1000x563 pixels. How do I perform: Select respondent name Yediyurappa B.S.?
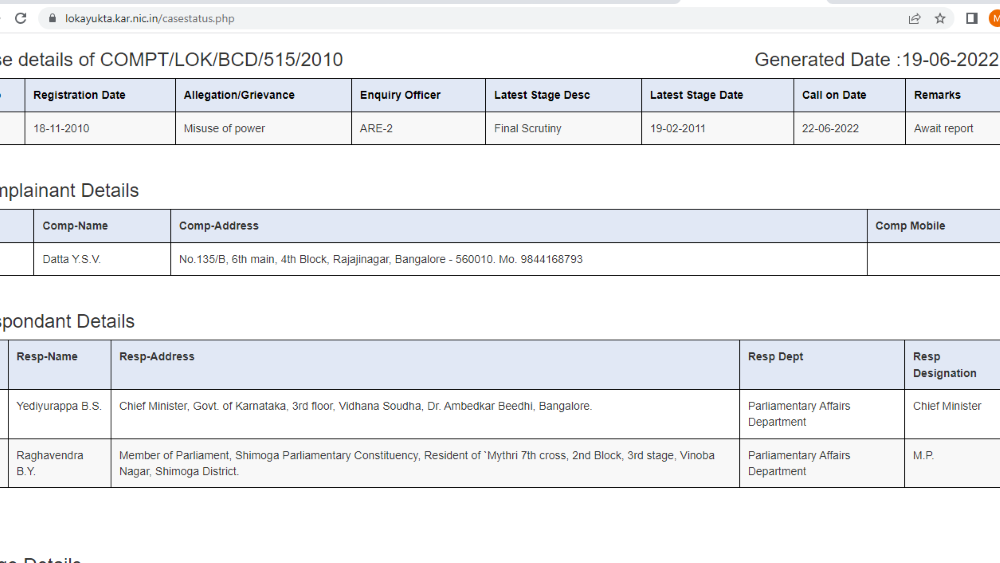pos(59,406)
